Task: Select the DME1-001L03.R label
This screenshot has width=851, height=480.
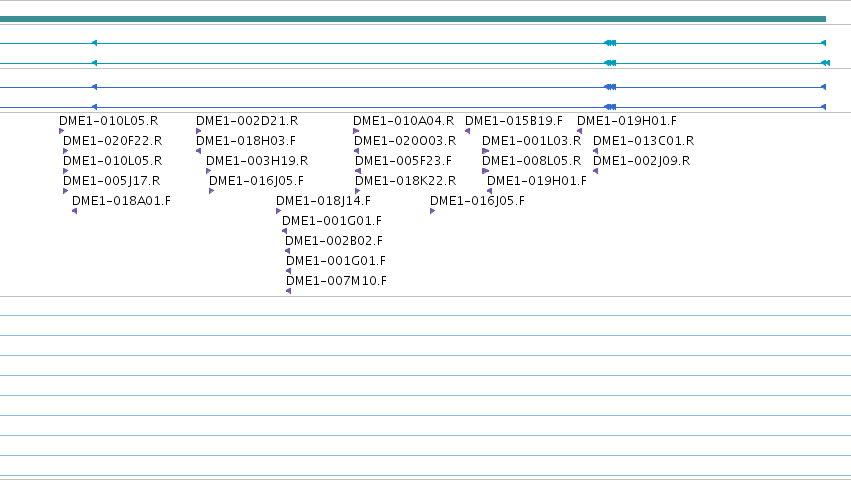Action: (531, 141)
